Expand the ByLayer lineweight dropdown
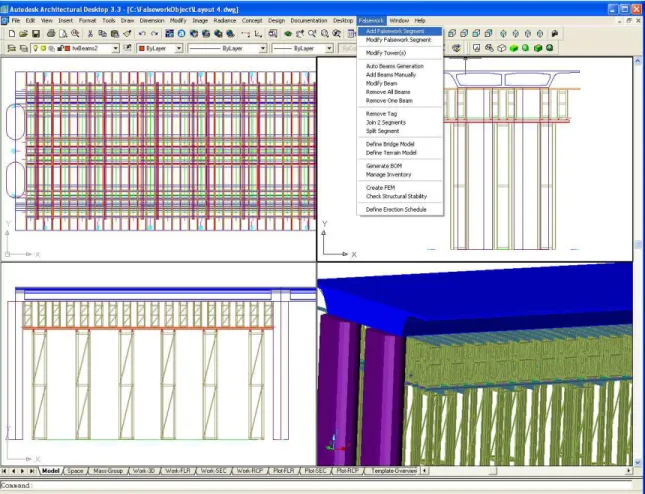645x494 pixels. pyautogui.click(x=329, y=49)
